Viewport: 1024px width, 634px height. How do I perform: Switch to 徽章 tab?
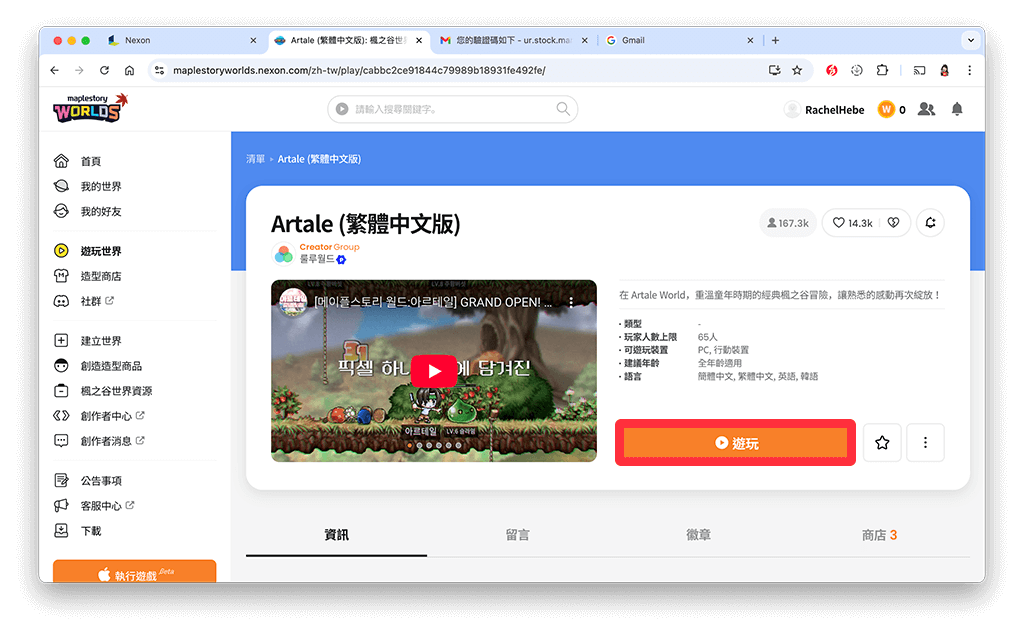click(x=698, y=535)
